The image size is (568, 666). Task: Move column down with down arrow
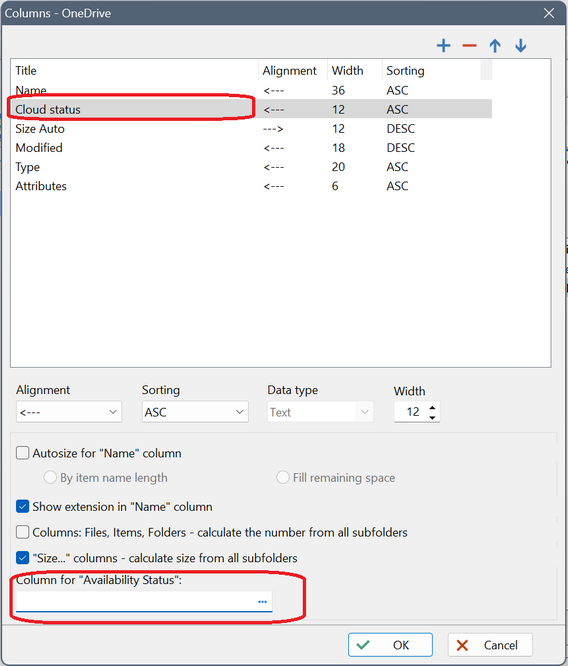point(520,45)
